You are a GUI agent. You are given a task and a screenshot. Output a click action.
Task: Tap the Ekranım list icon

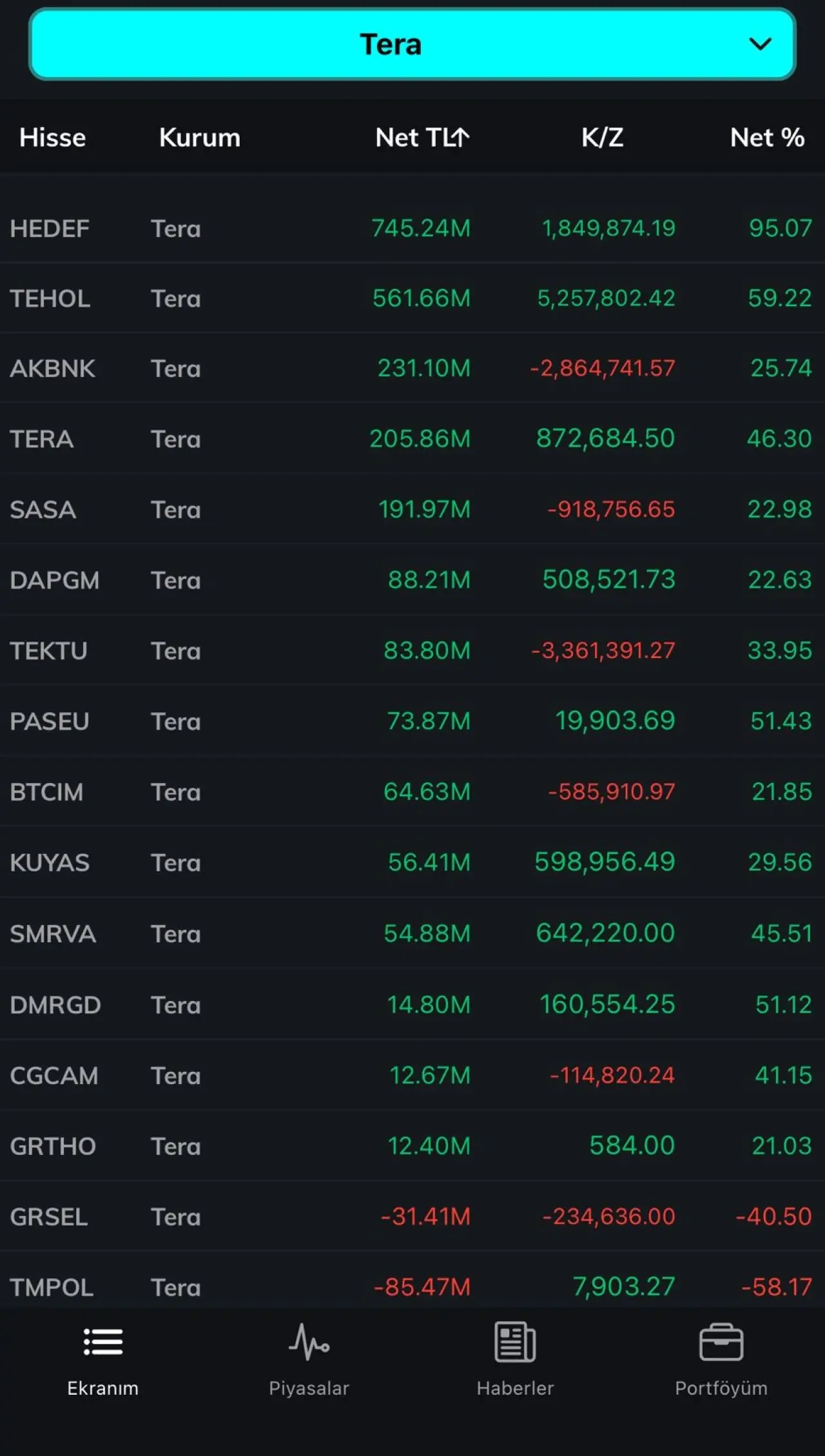[103, 1343]
